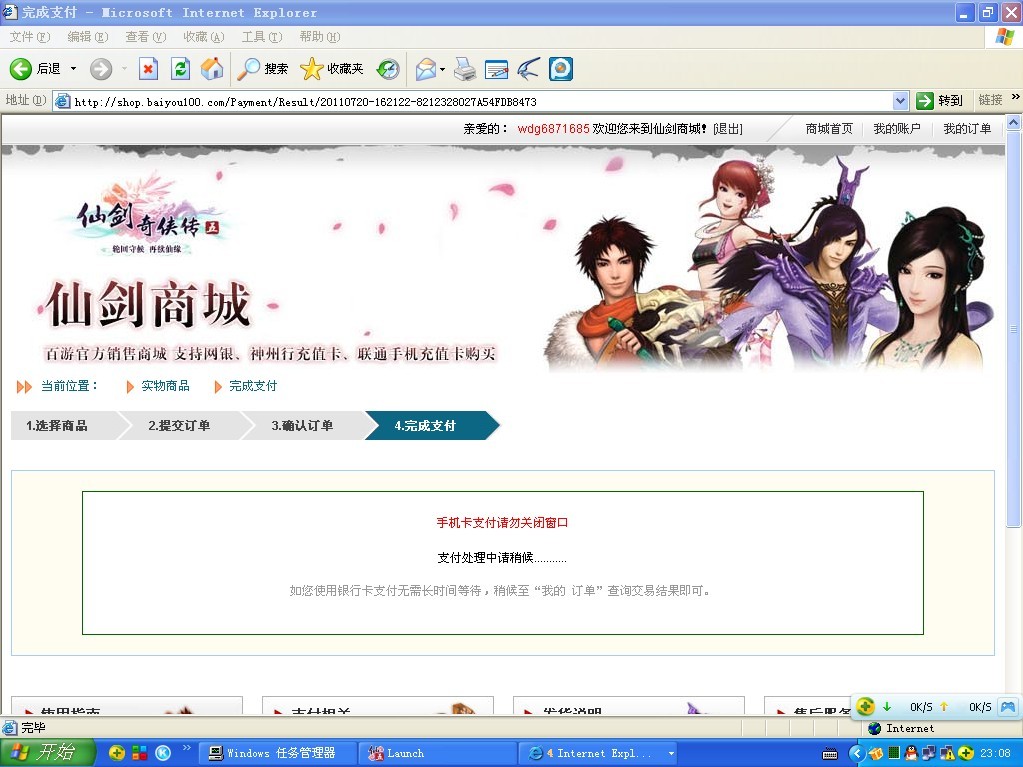Viewport: 1023px width, 767px height.
Task: Click the Windows Start (开始) button
Action: 47,753
